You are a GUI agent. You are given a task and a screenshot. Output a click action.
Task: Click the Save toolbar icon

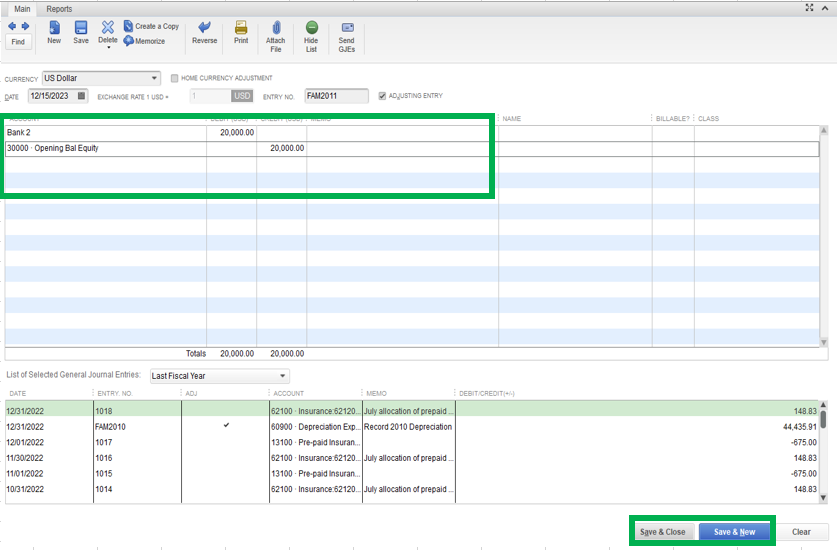[x=81, y=33]
